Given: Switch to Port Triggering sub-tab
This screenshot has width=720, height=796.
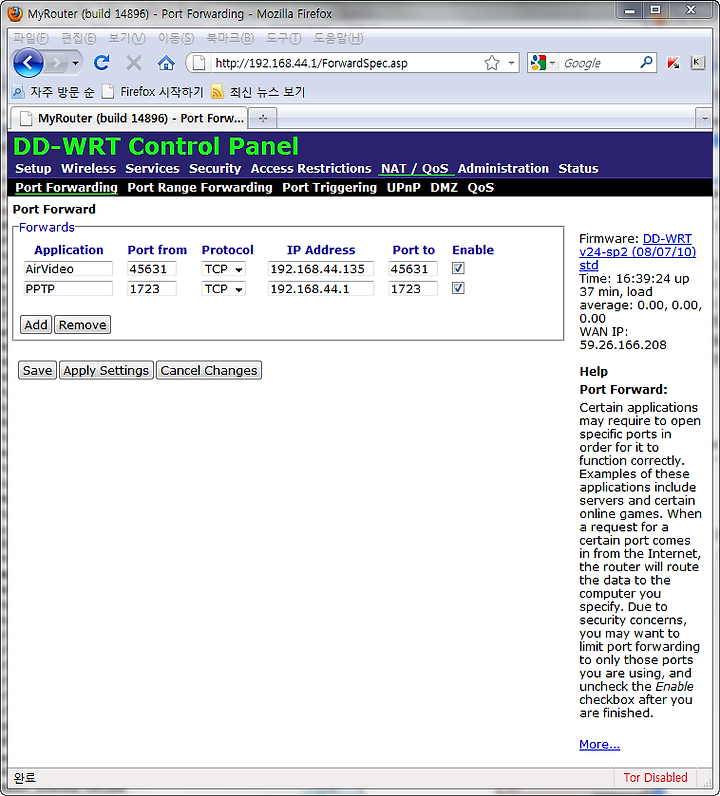Looking at the screenshot, I should tap(330, 187).
